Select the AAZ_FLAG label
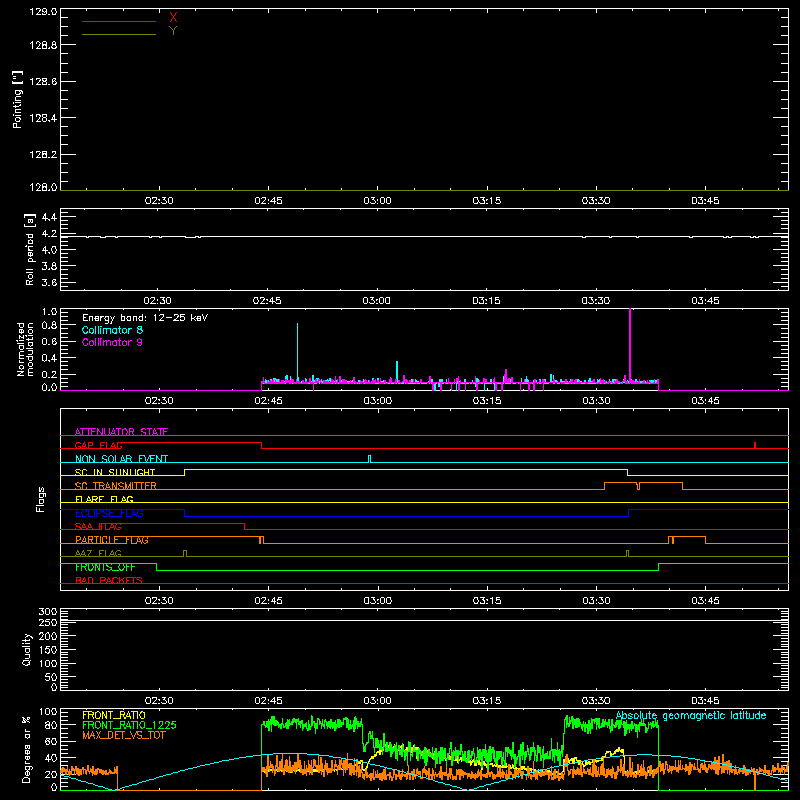Viewport: 800px width, 800px height. point(98,553)
